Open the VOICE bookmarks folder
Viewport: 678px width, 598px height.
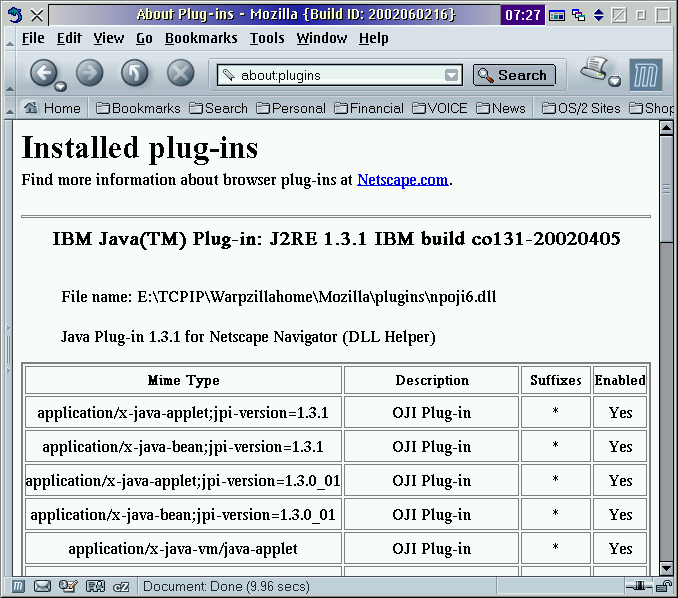439,108
